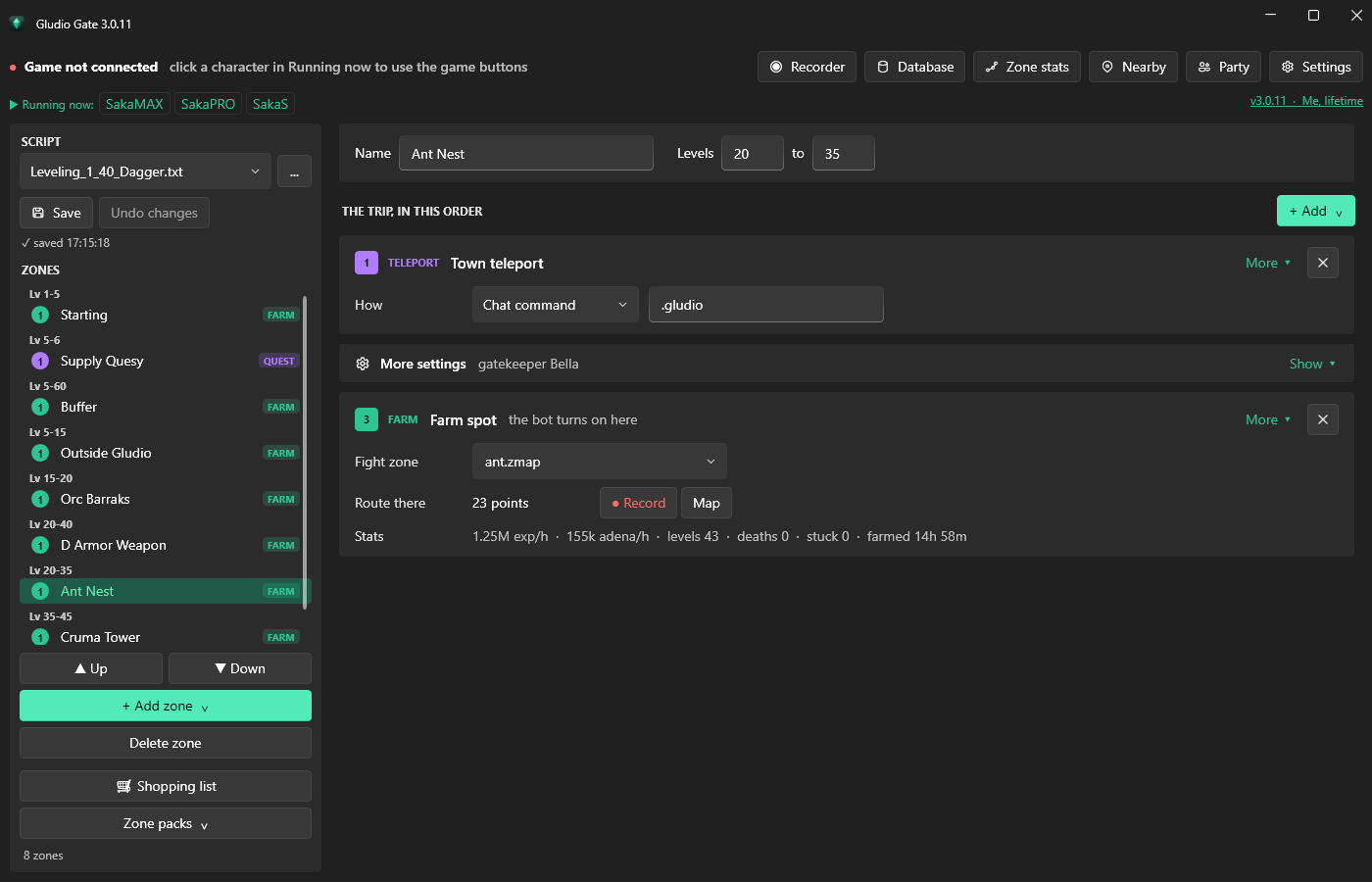Open the Database window
1372x882 pixels.
[x=914, y=67]
